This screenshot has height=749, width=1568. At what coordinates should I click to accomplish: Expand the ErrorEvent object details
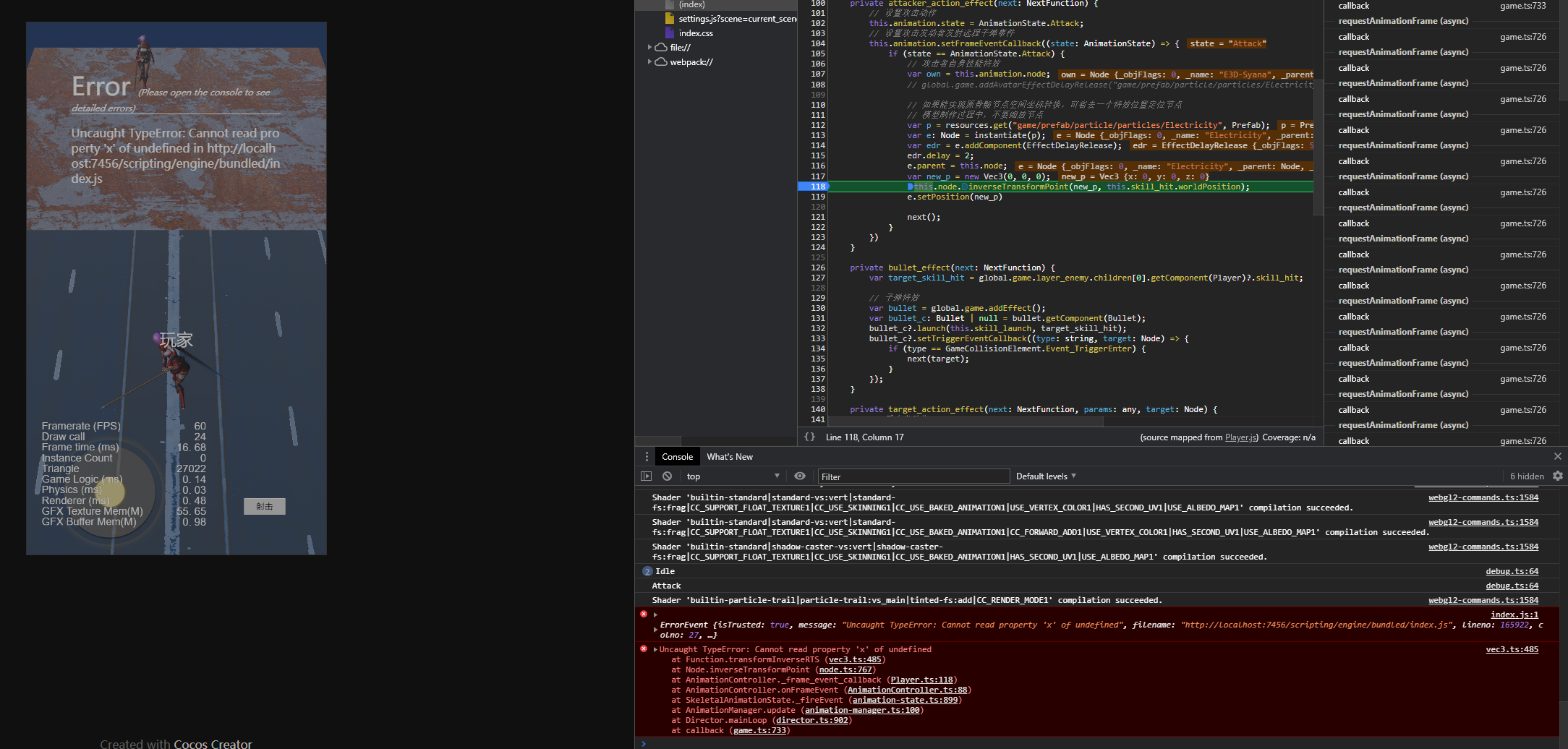[655, 630]
